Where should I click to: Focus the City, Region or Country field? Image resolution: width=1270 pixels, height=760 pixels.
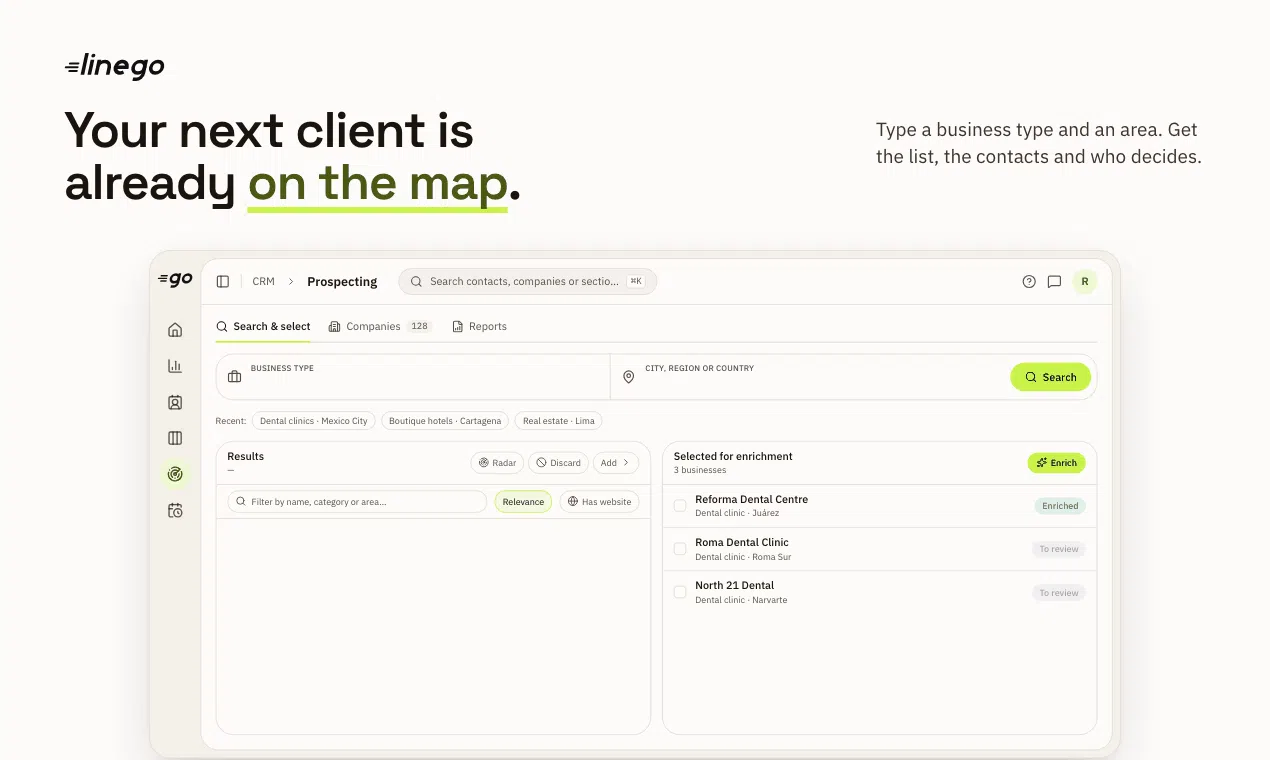click(x=810, y=377)
